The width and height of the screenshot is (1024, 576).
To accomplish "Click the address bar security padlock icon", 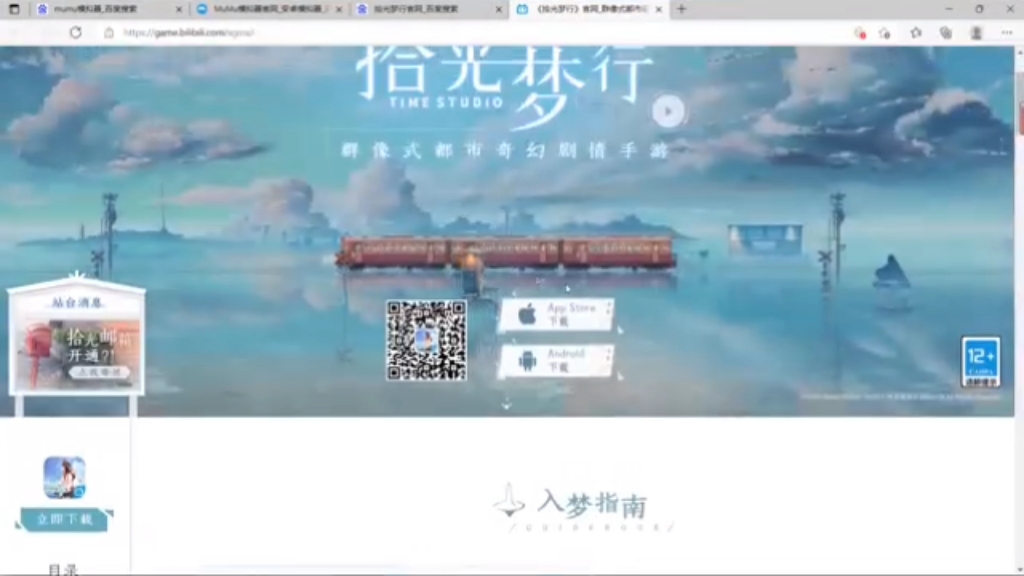I will click(x=107, y=31).
